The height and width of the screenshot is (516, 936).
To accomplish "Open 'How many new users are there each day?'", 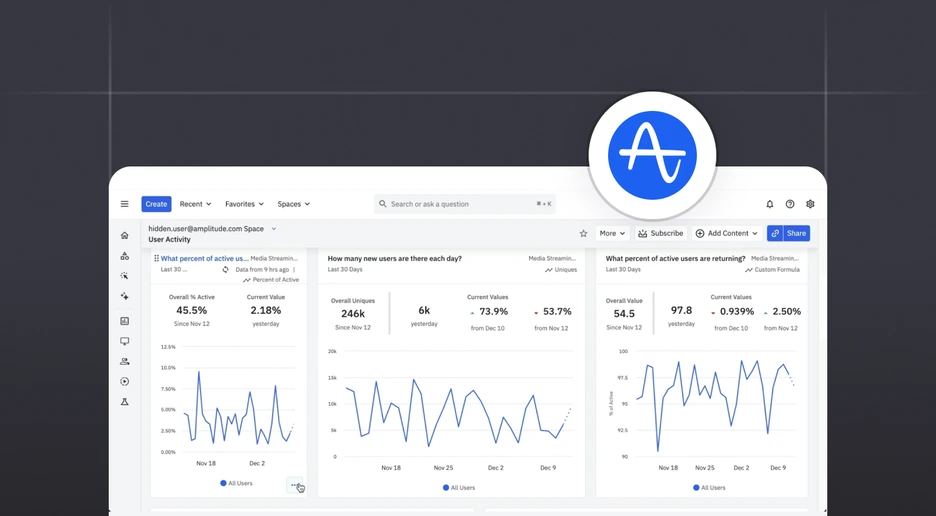I will pos(395,259).
